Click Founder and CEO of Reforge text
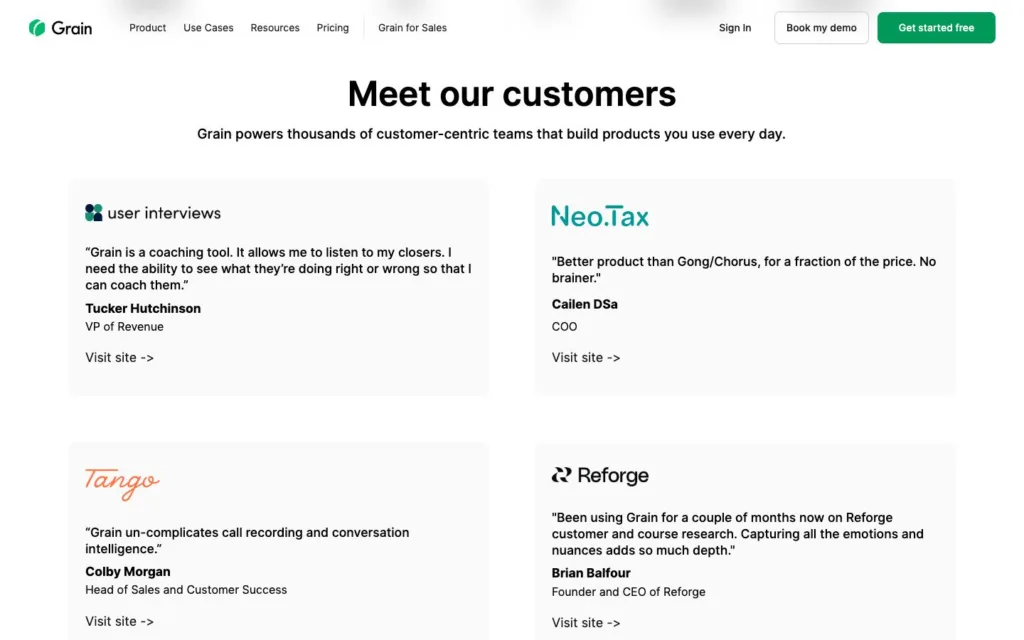Viewport: 1024px width, 640px height. 628,592
